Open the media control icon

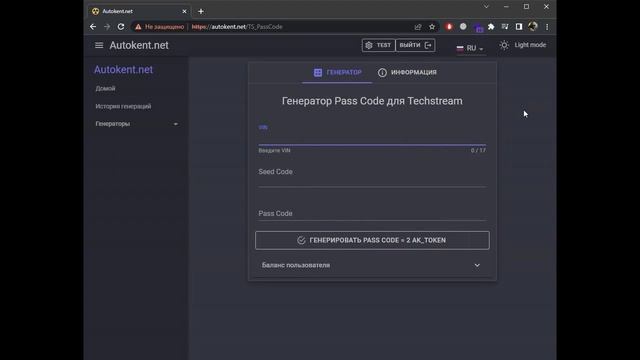[505, 27]
